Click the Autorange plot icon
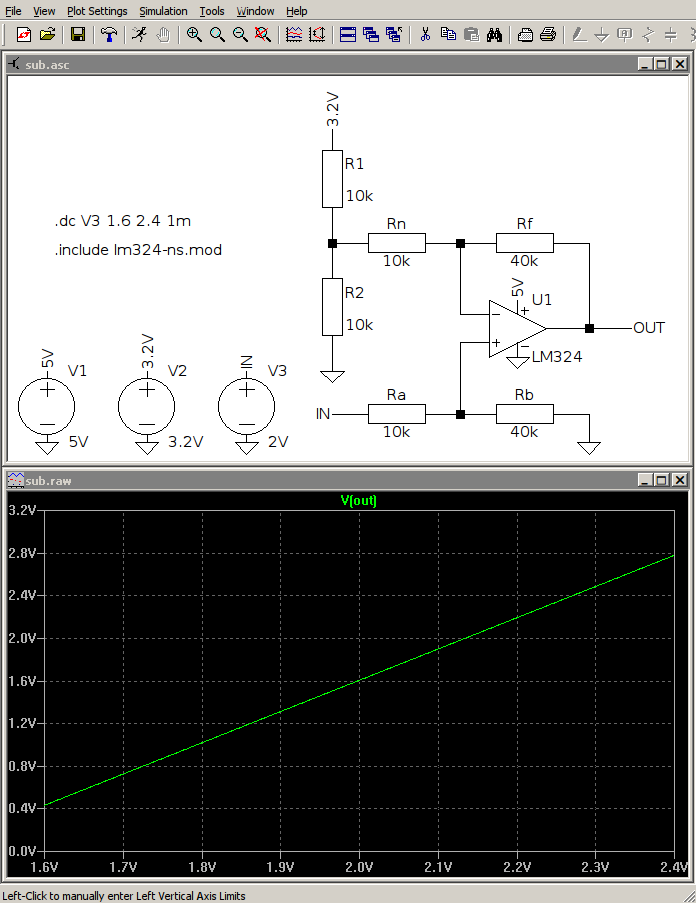 [x=317, y=35]
